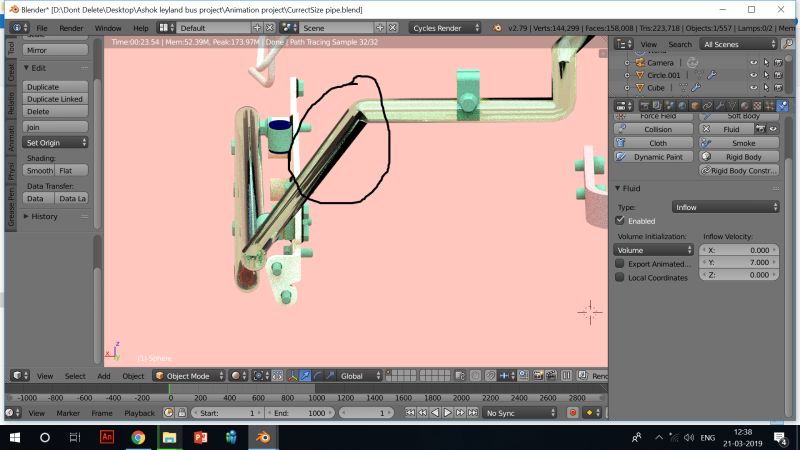Click the wrench modifier icon beside Cube
This screenshot has height=450, width=800.
pos(696,88)
